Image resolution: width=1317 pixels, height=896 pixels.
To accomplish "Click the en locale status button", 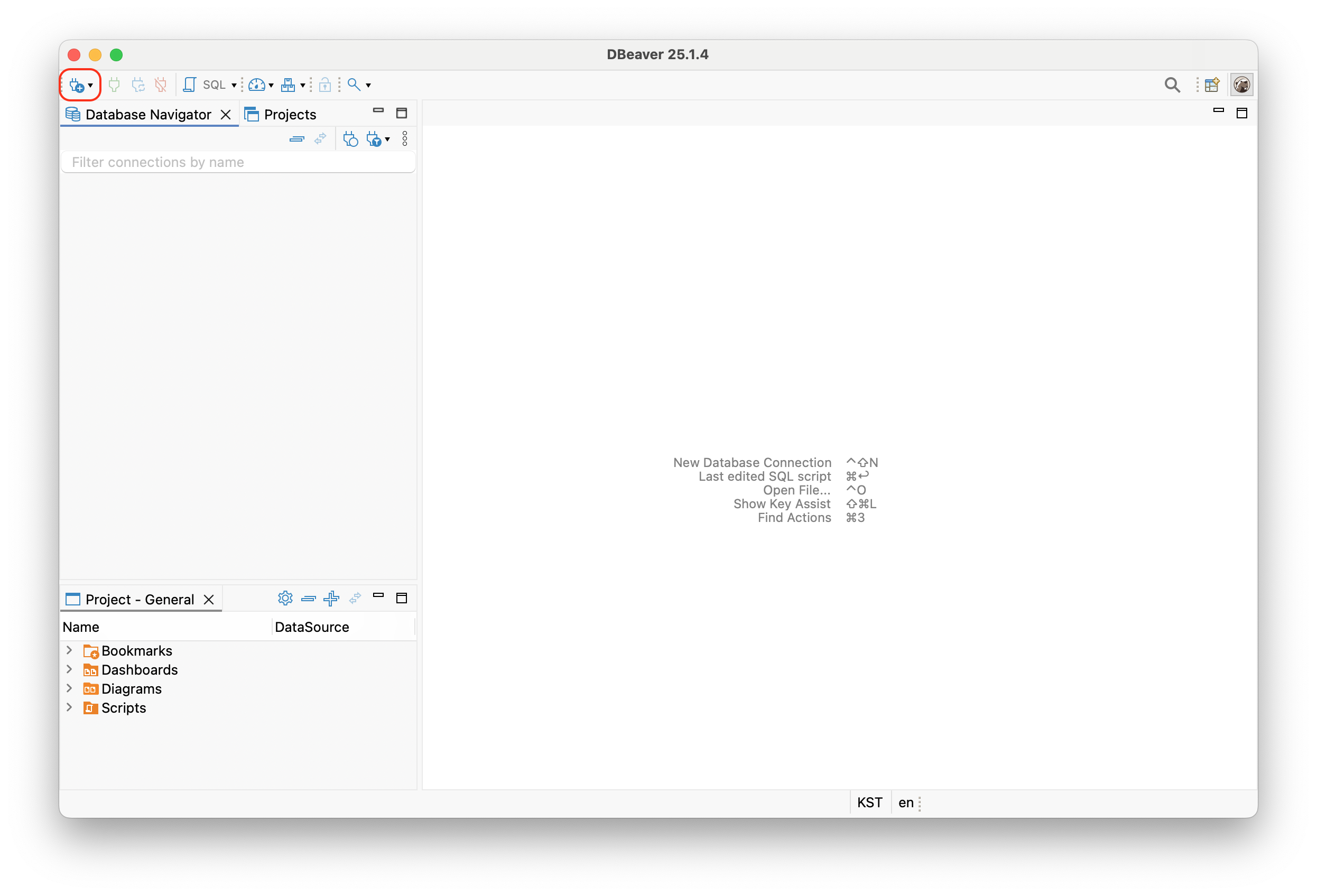I will pos(906,802).
